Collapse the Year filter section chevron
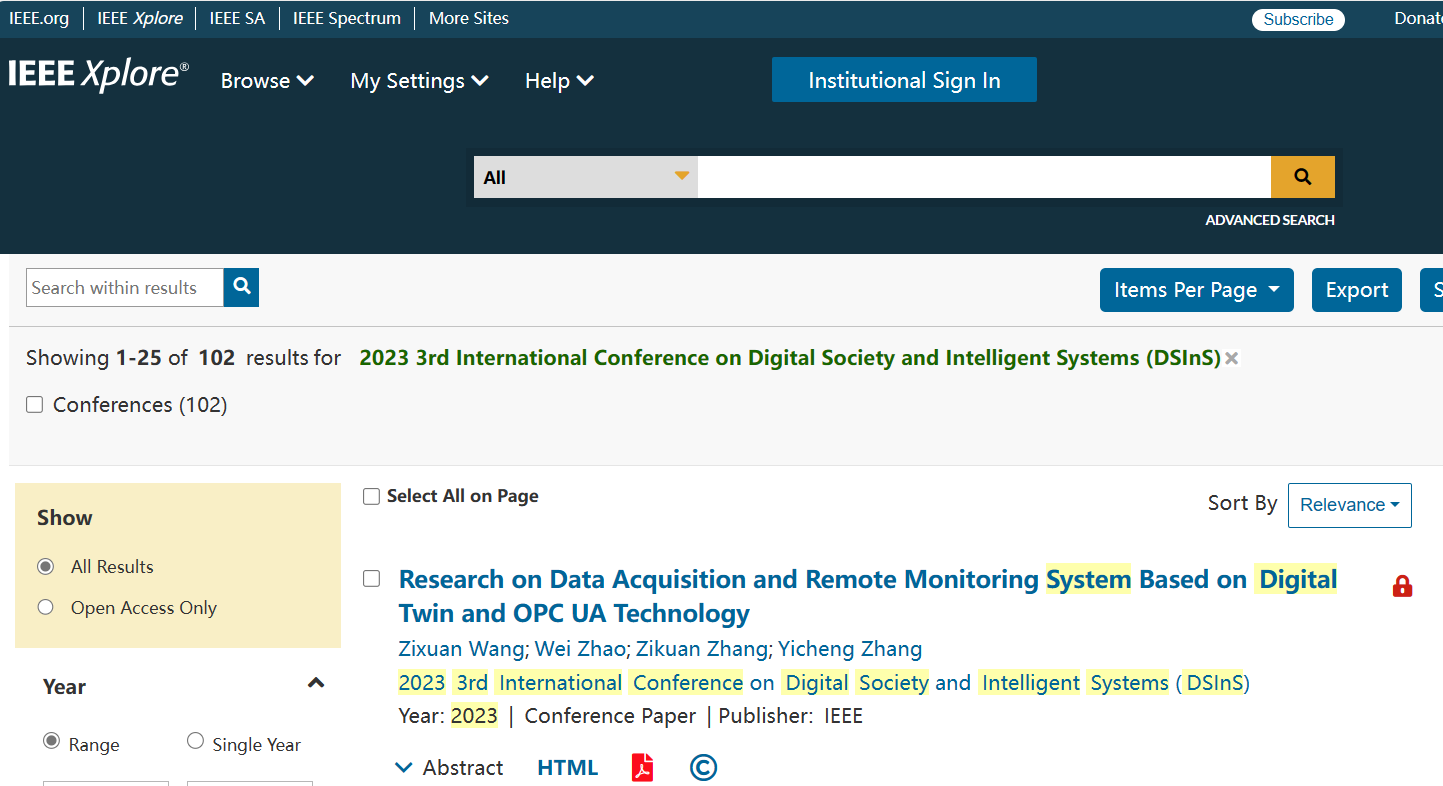 316,684
